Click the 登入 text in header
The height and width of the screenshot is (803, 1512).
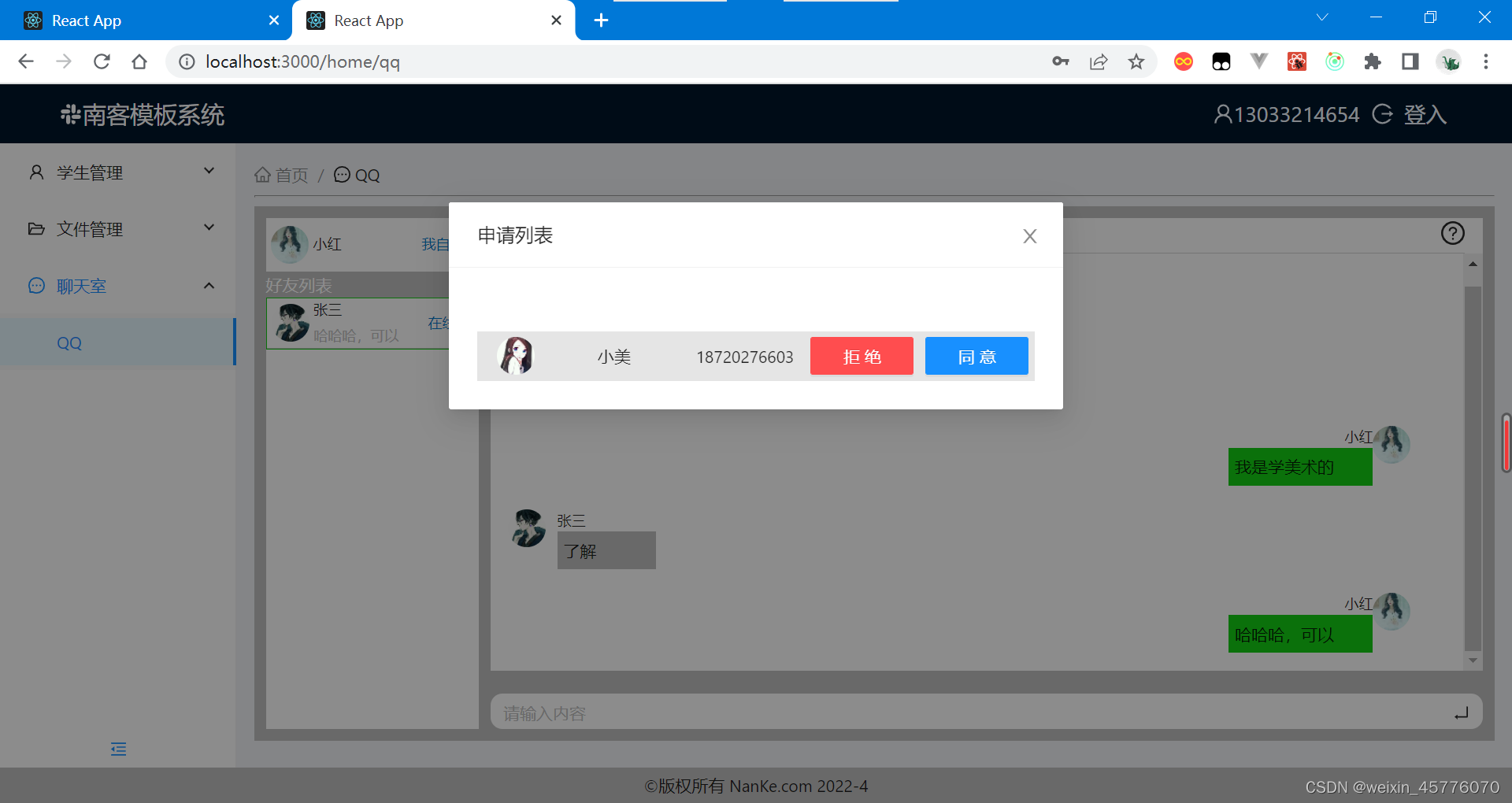pyautogui.click(x=1425, y=115)
